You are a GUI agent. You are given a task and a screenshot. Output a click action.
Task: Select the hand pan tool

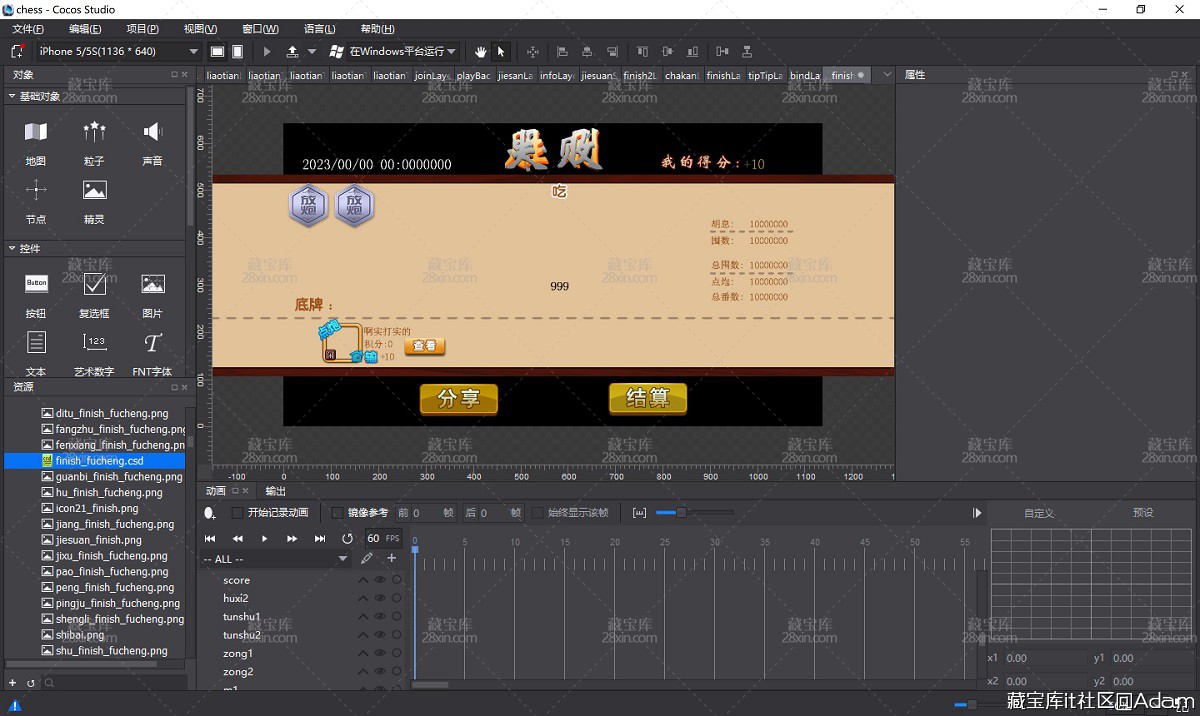point(480,51)
